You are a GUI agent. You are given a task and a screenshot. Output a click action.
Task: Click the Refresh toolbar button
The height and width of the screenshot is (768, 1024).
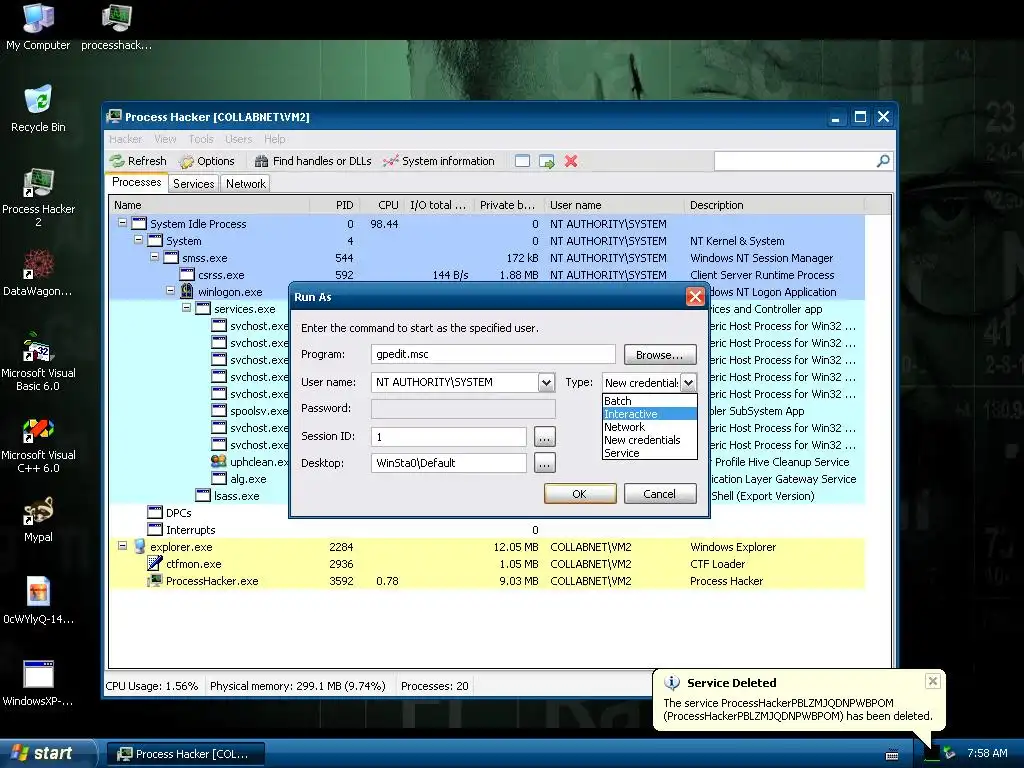(138, 161)
